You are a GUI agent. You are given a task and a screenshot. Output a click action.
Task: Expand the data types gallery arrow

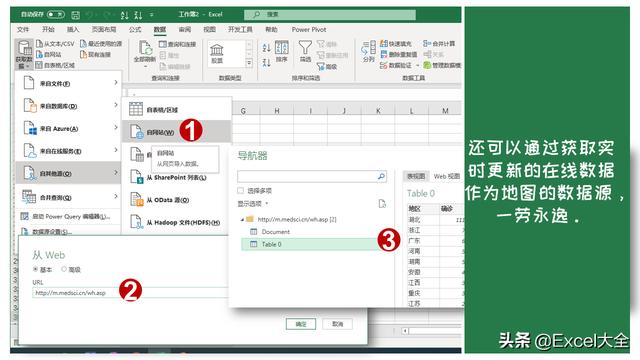click(249, 63)
